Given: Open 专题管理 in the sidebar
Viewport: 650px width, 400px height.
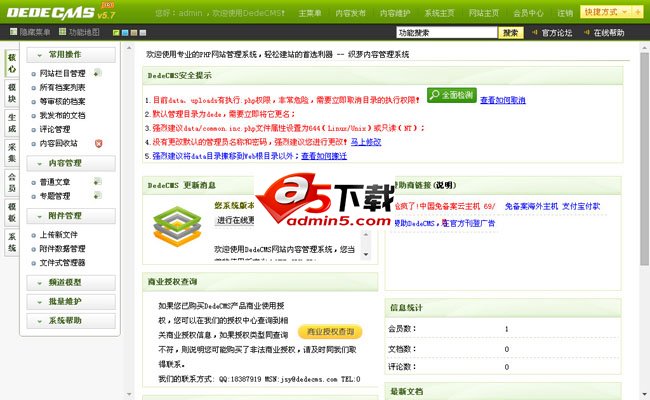Looking at the screenshot, I should click(55, 196).
